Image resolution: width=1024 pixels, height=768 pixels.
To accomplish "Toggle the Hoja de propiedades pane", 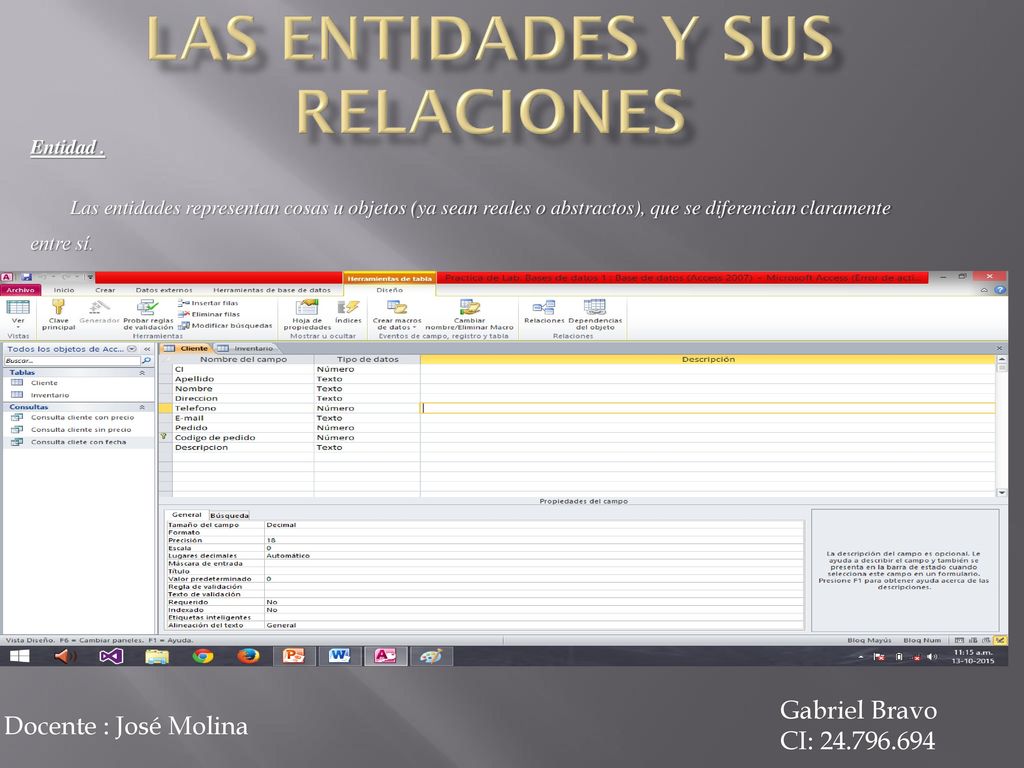I will pos(307,315).
